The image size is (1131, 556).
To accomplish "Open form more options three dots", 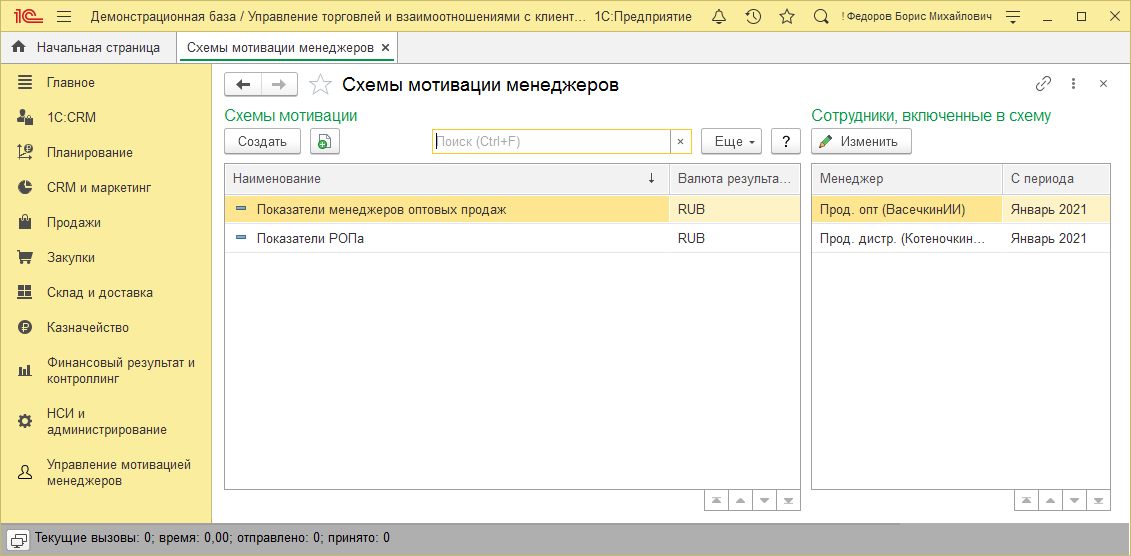I will tap(1073, 84).
